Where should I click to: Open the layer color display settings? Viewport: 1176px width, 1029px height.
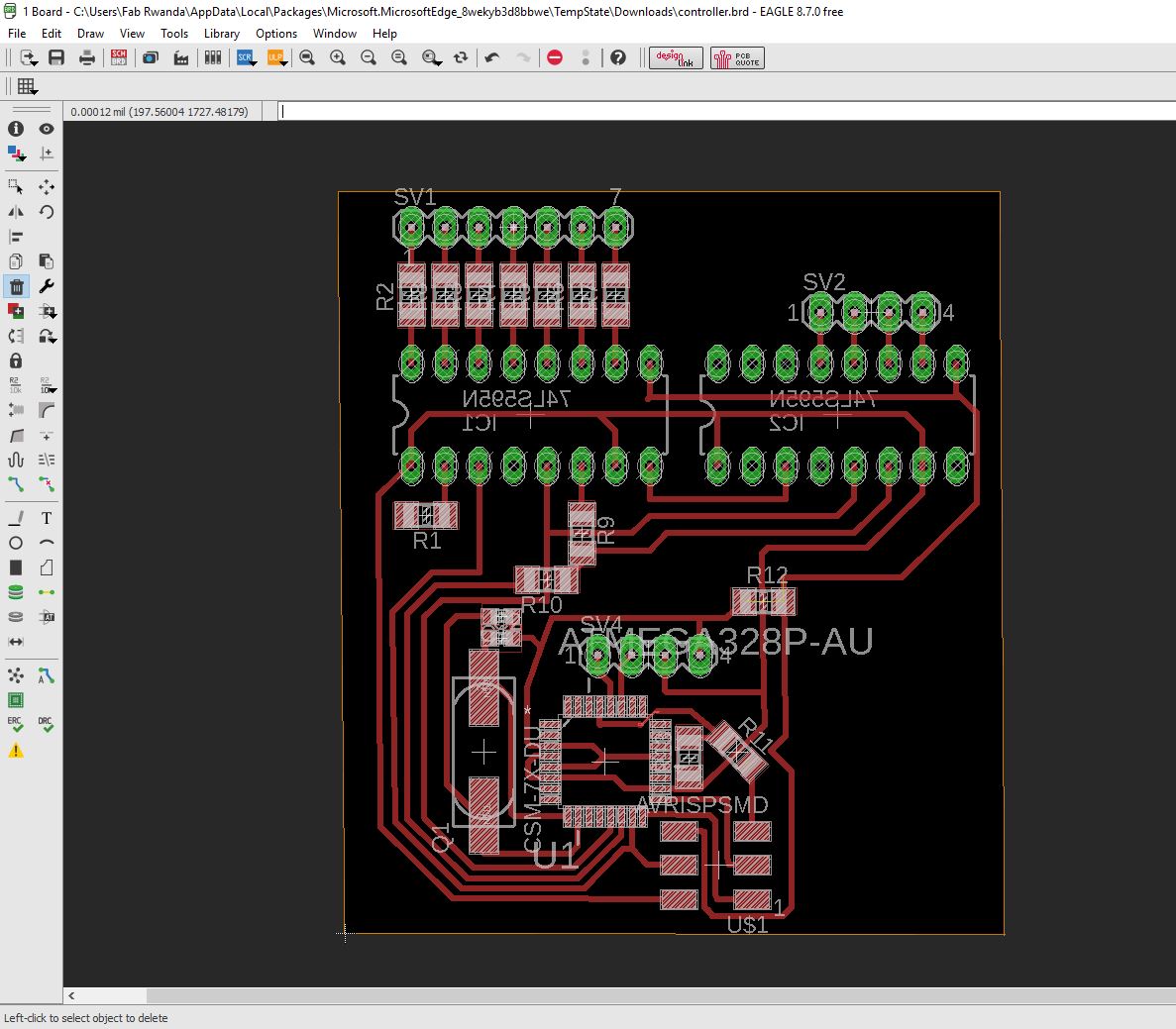(16, 154)
